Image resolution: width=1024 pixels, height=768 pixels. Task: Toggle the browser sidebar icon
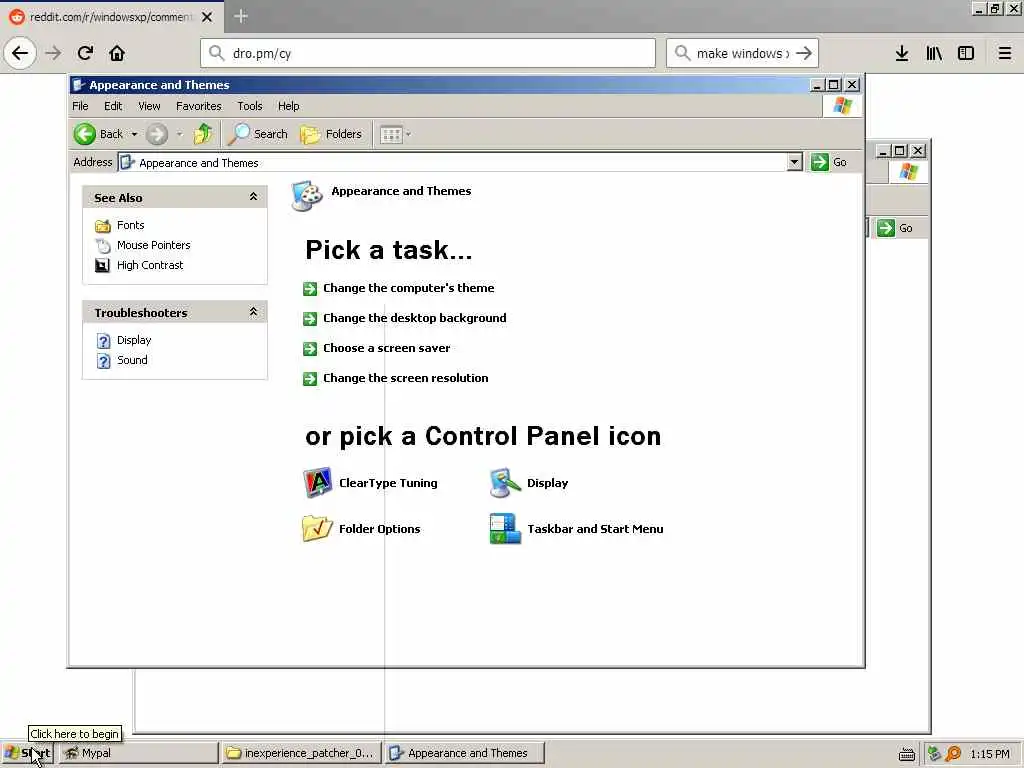pos(966,53)
